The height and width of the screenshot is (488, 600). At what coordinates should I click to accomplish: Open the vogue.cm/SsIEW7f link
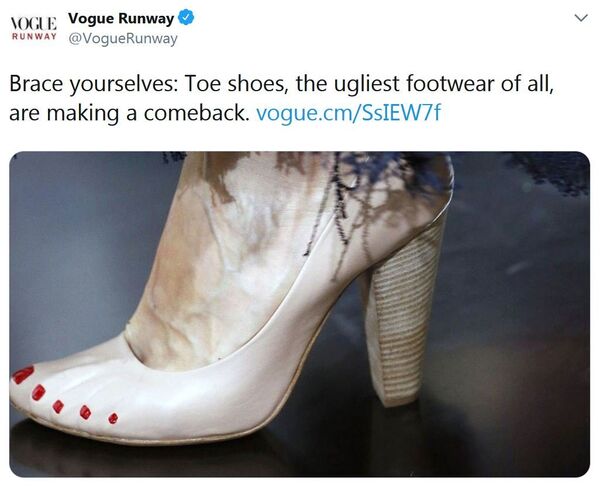[348, 113]
